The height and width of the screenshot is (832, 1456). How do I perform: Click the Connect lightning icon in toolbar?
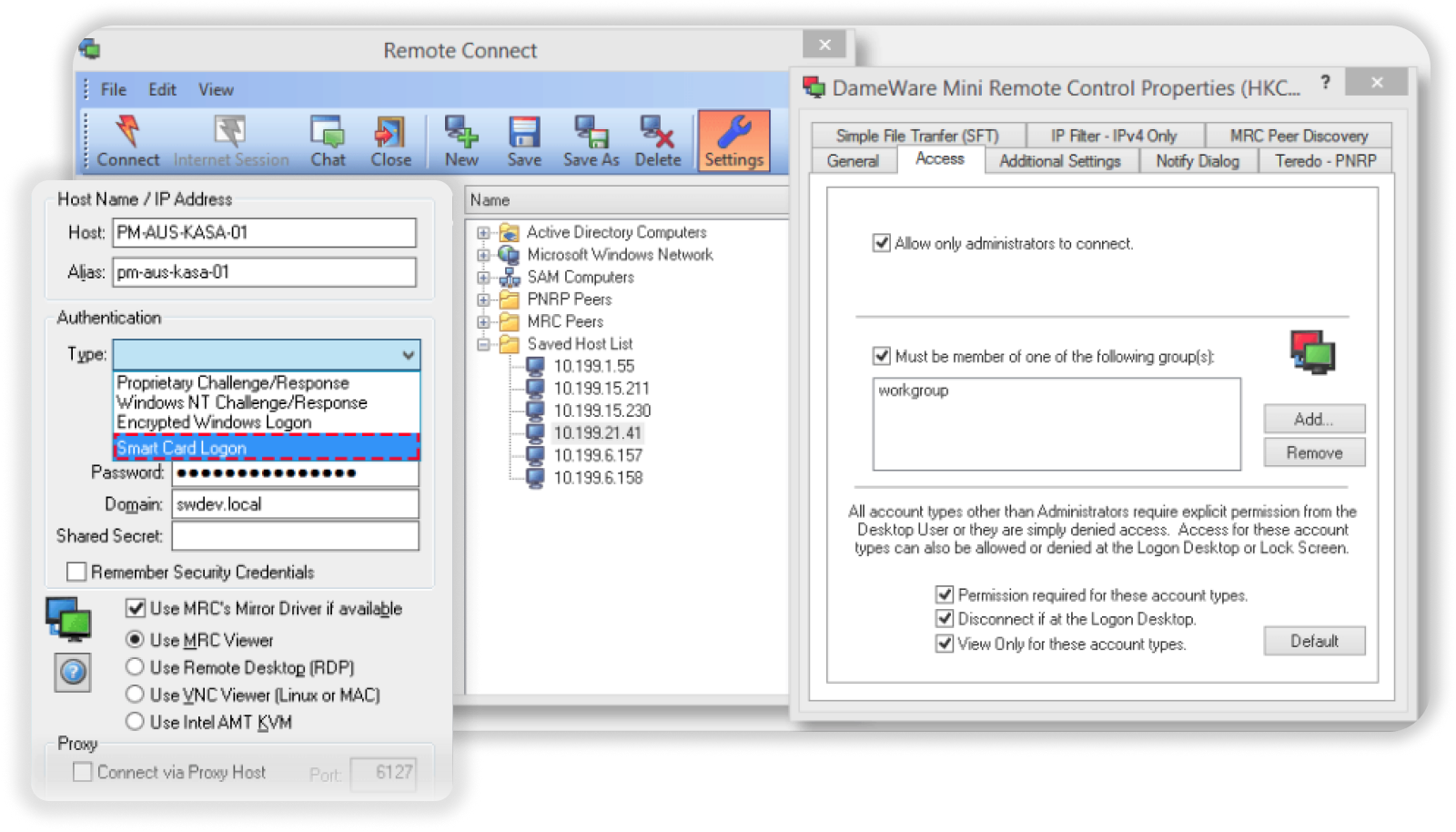click(128, 132)
